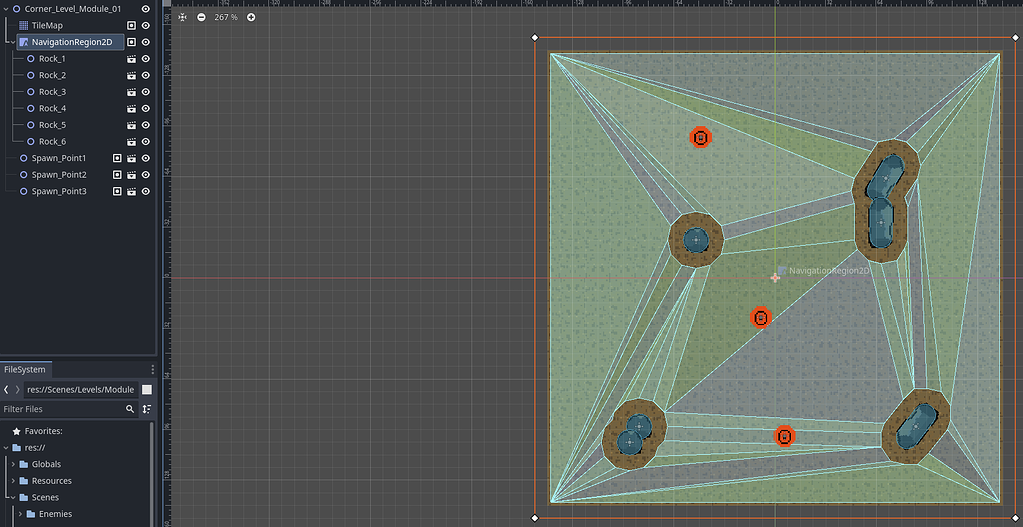Center the view using the center icon
Viewport: 1023px width, 527px height.
click(x=182, y=17)
